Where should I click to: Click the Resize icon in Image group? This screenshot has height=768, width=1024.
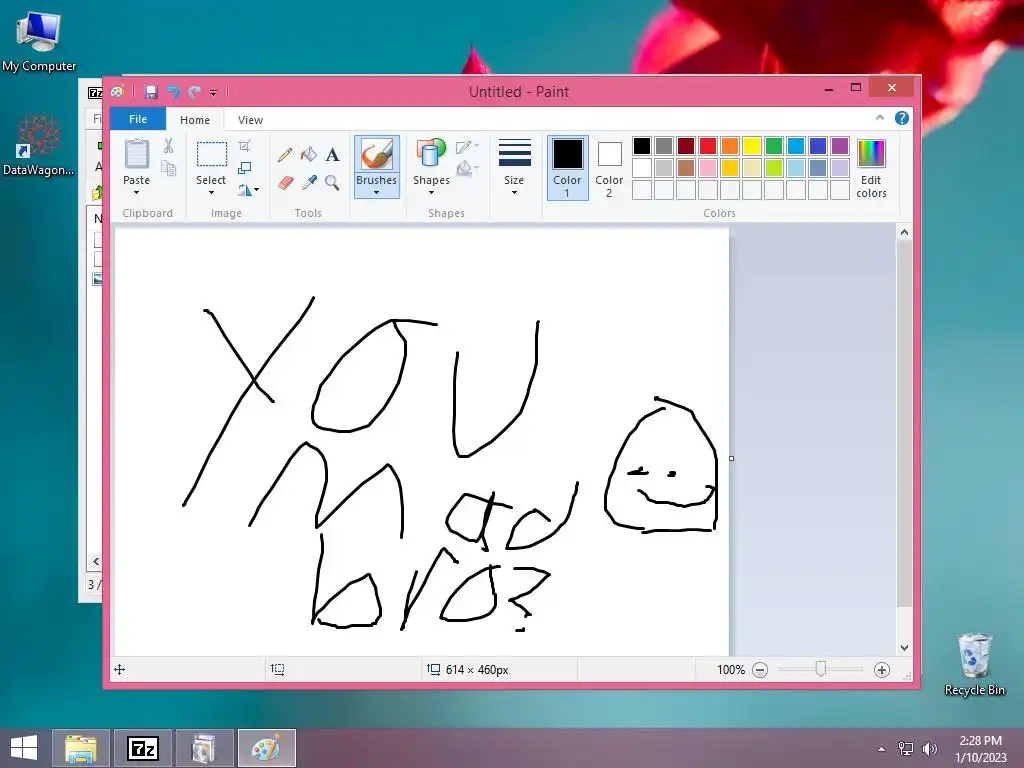(x=244, y=168)
